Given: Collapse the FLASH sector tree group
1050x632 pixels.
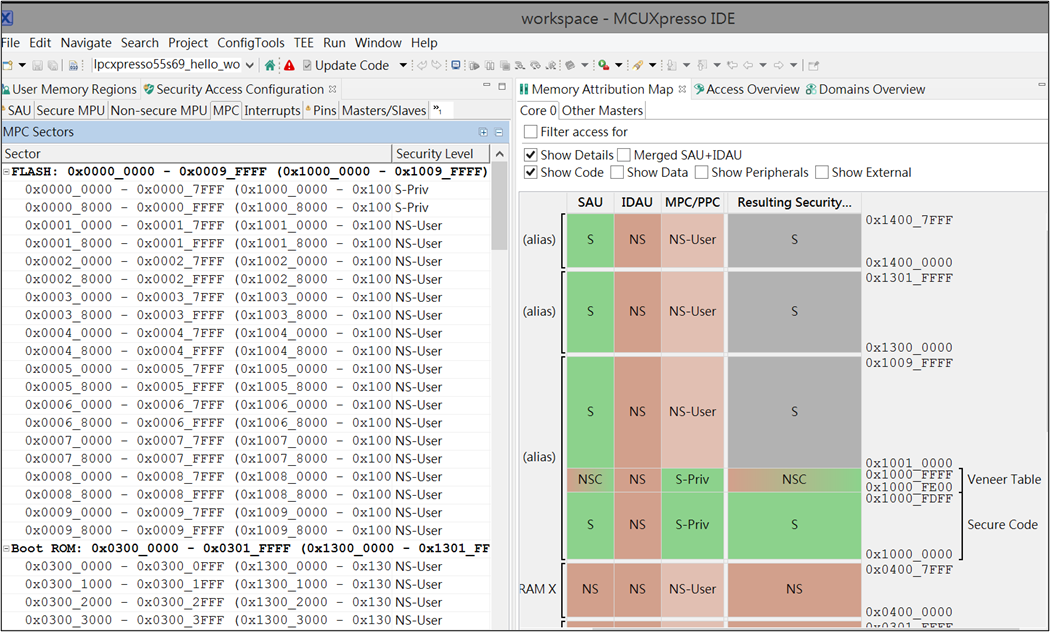Looking at the screenshot, I should (6, 172).
